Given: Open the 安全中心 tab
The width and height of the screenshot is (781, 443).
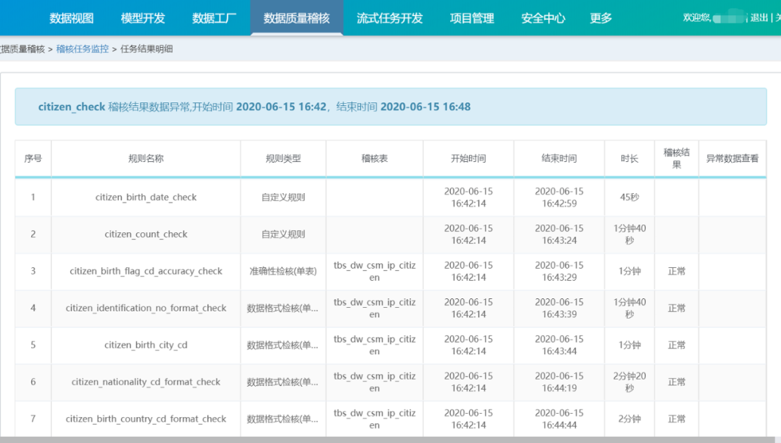Looking at the screenshot, I should [543, 18].
